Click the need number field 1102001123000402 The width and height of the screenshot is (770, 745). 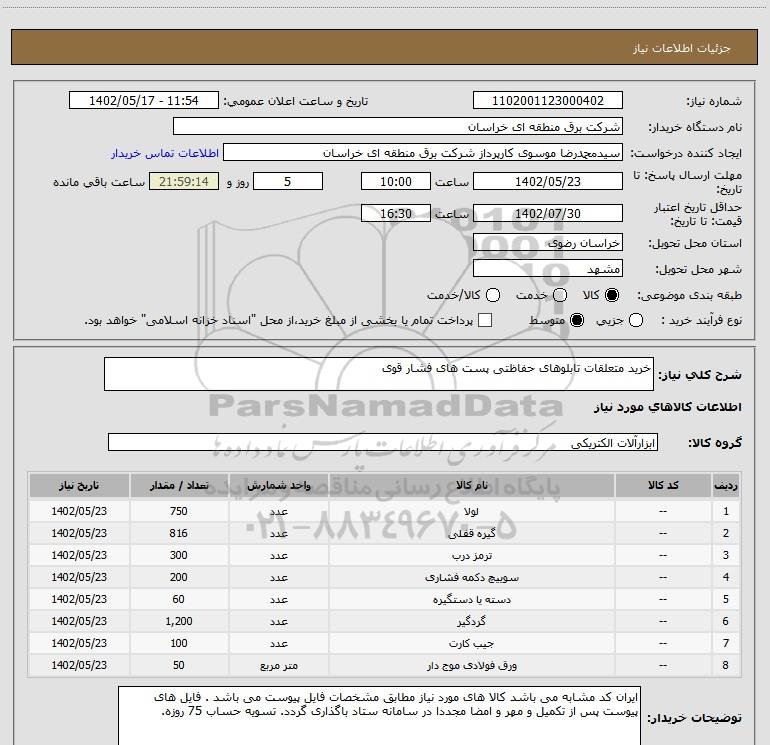(548, 101)
